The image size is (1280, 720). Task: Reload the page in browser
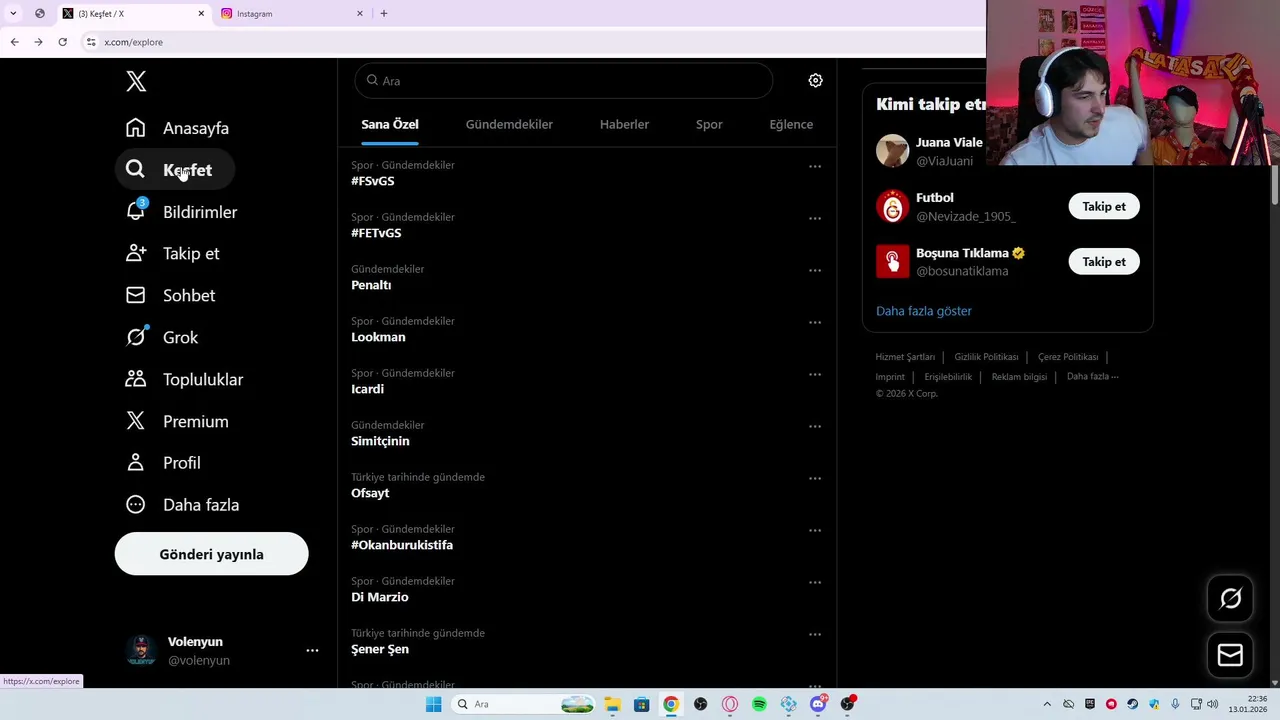(x=62, y=42)
